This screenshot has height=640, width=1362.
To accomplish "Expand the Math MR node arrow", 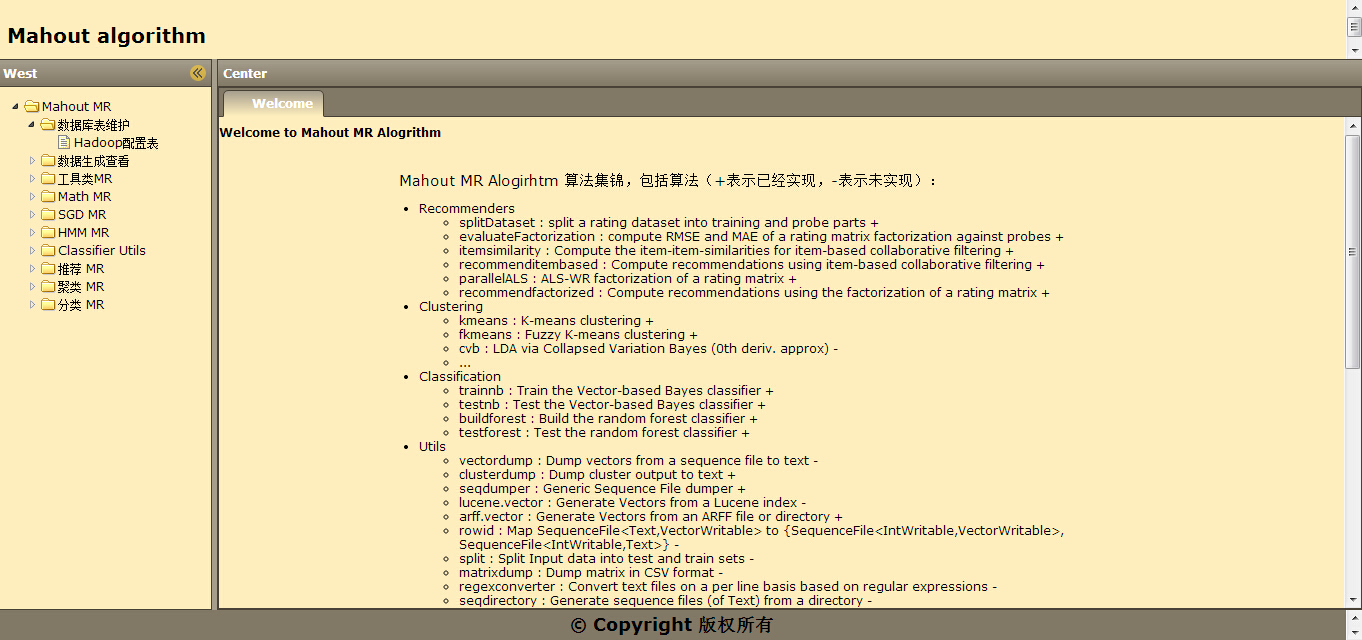I will coord(32,197).
